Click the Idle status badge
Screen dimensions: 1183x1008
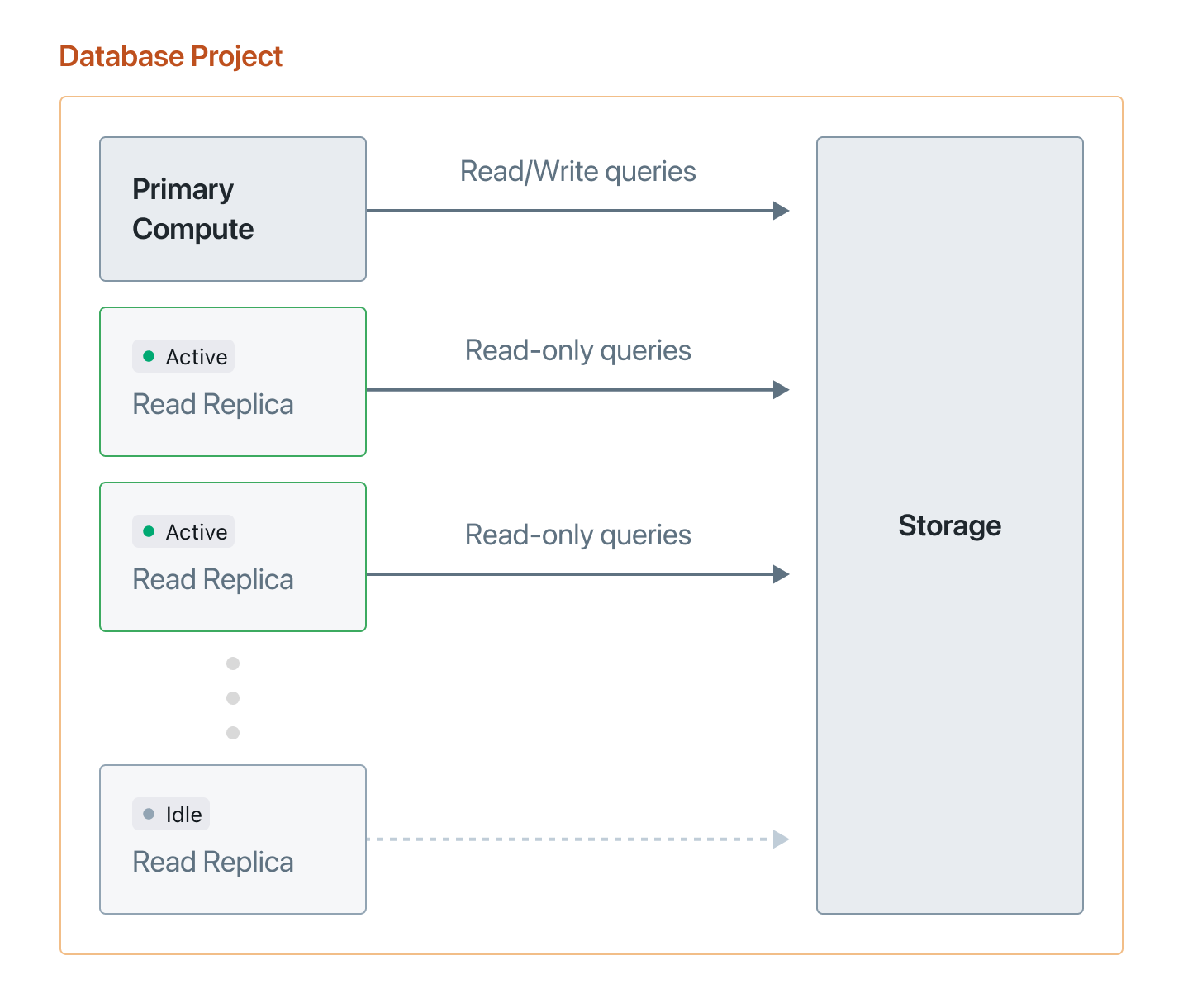coord(171,815)
